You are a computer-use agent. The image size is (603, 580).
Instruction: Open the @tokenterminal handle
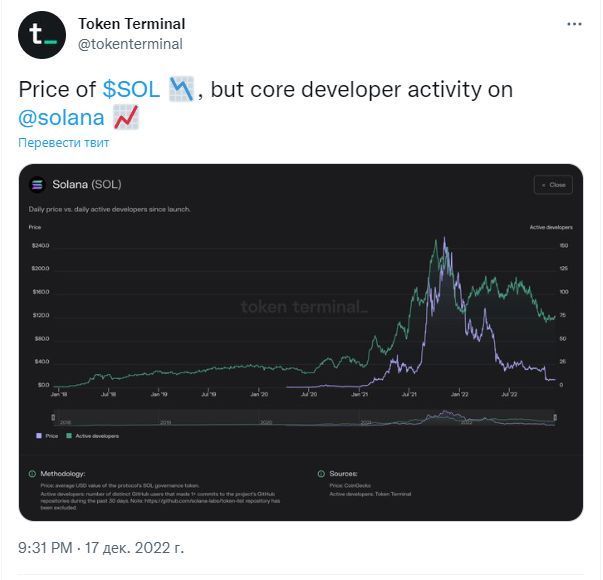pyautogui.click(x=130, y=44)
